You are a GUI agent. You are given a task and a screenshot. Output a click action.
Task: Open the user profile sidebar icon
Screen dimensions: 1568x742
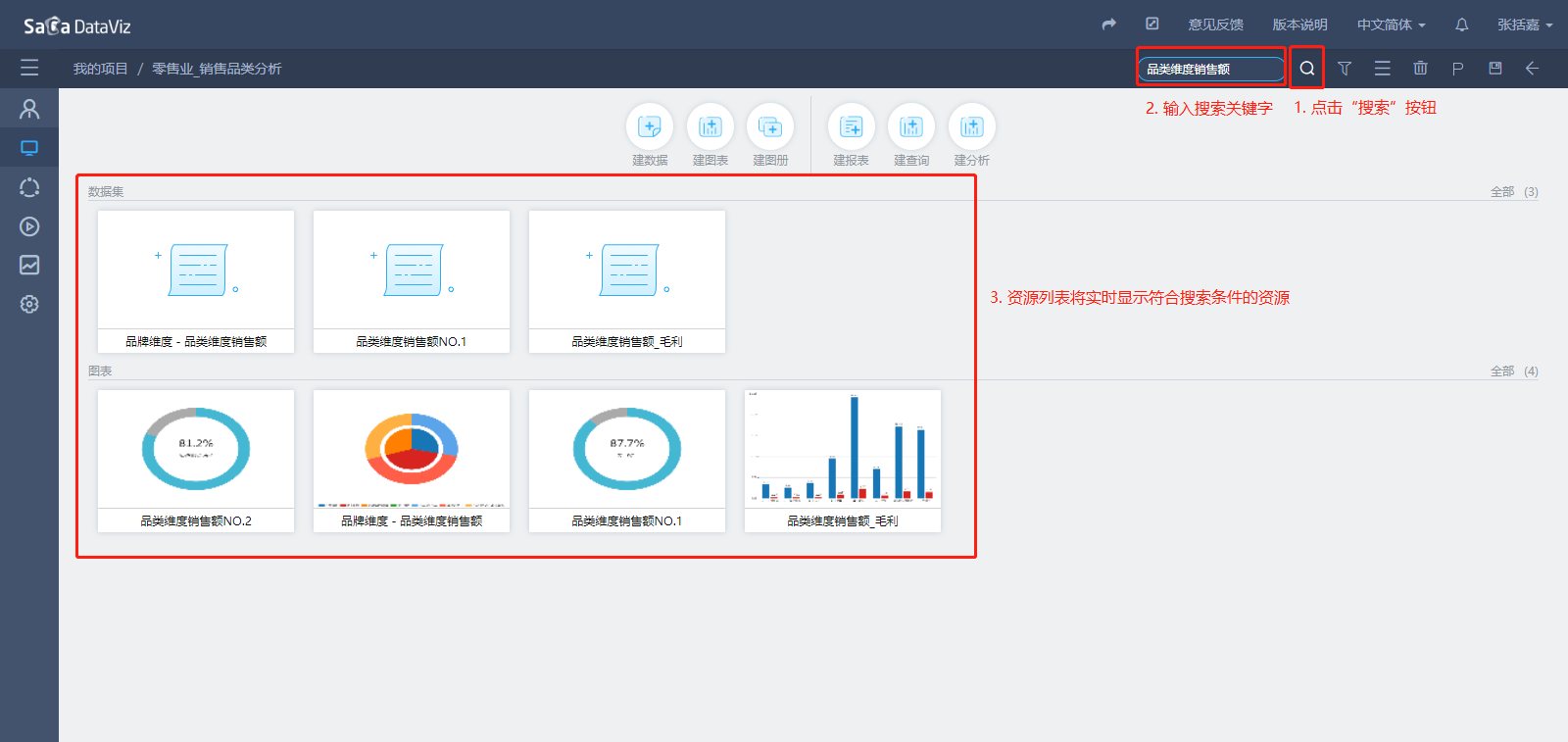[x=29, y=109]
